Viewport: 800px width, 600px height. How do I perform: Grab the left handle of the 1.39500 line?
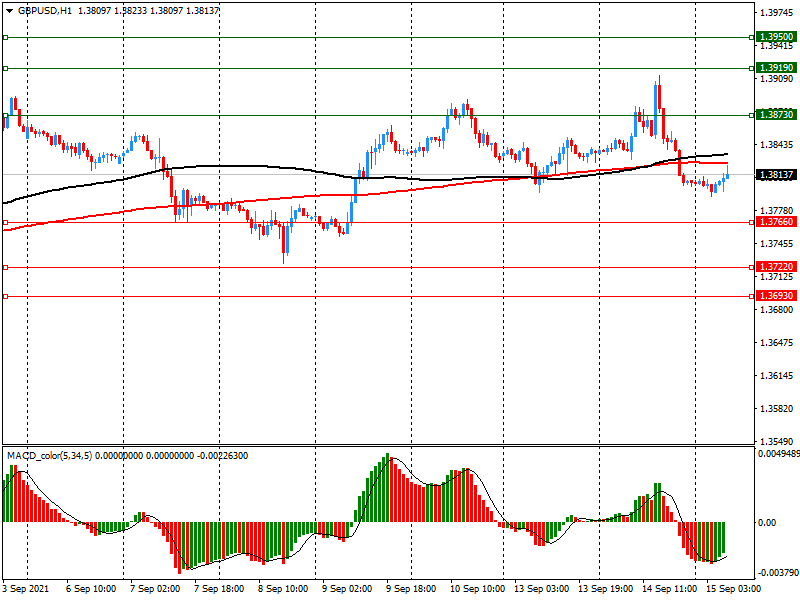[6, 37]
